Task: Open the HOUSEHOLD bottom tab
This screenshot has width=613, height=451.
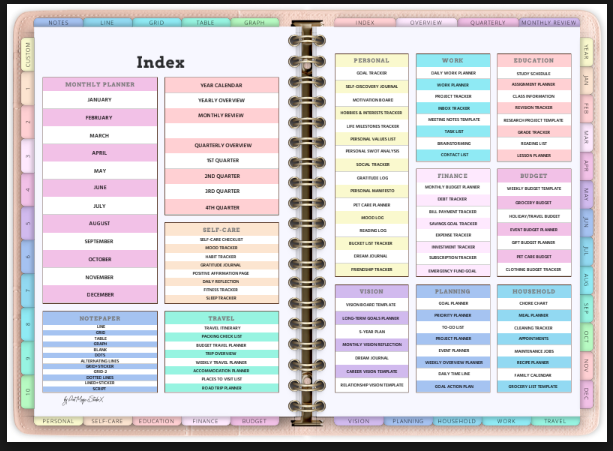Action: coord(457,421)
